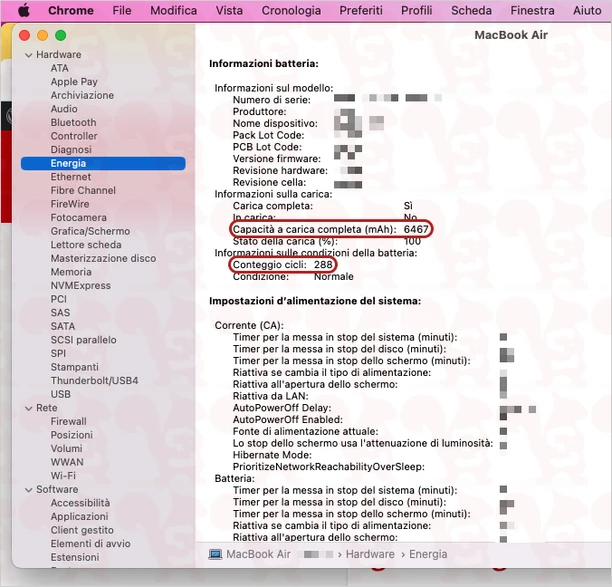Select Firewall under Rete
Image resolution: width=612 pixels, height=587 pixels.
click(69, 422)
